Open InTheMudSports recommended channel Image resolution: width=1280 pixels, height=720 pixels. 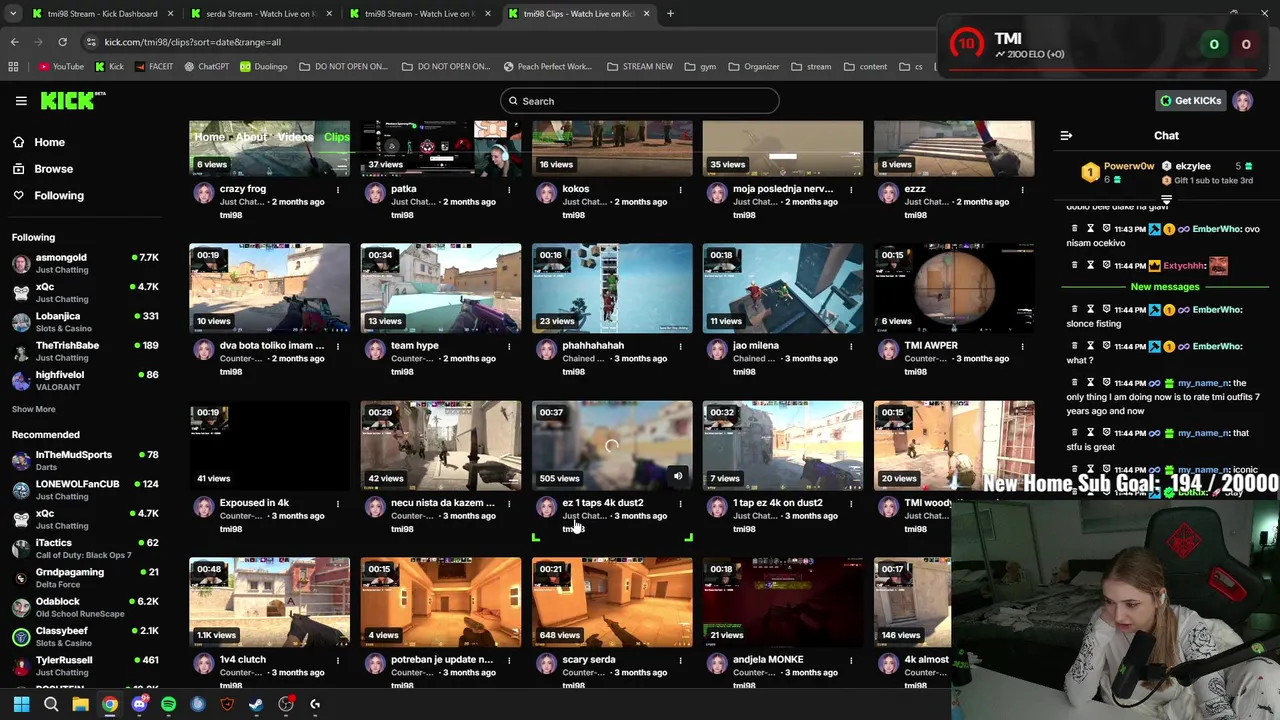pyautogui.click(x=85, y=460)
